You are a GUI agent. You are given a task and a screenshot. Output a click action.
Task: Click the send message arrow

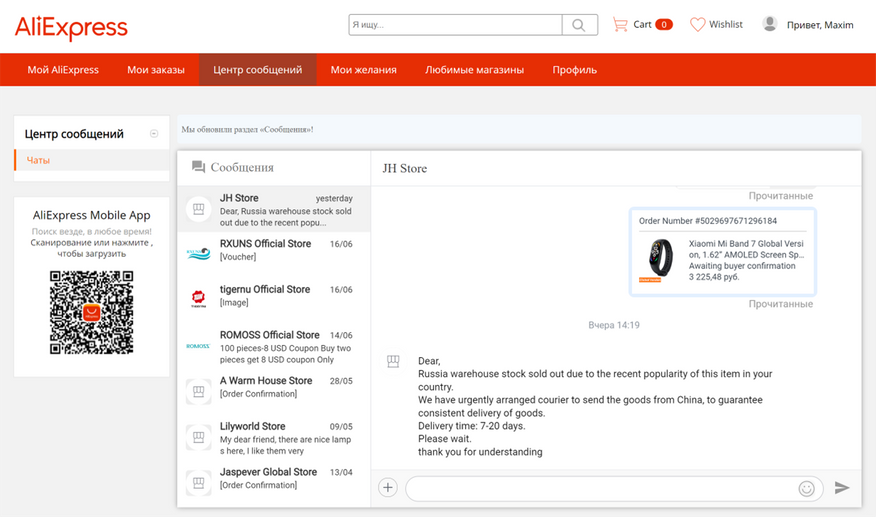tap(842, 487)
